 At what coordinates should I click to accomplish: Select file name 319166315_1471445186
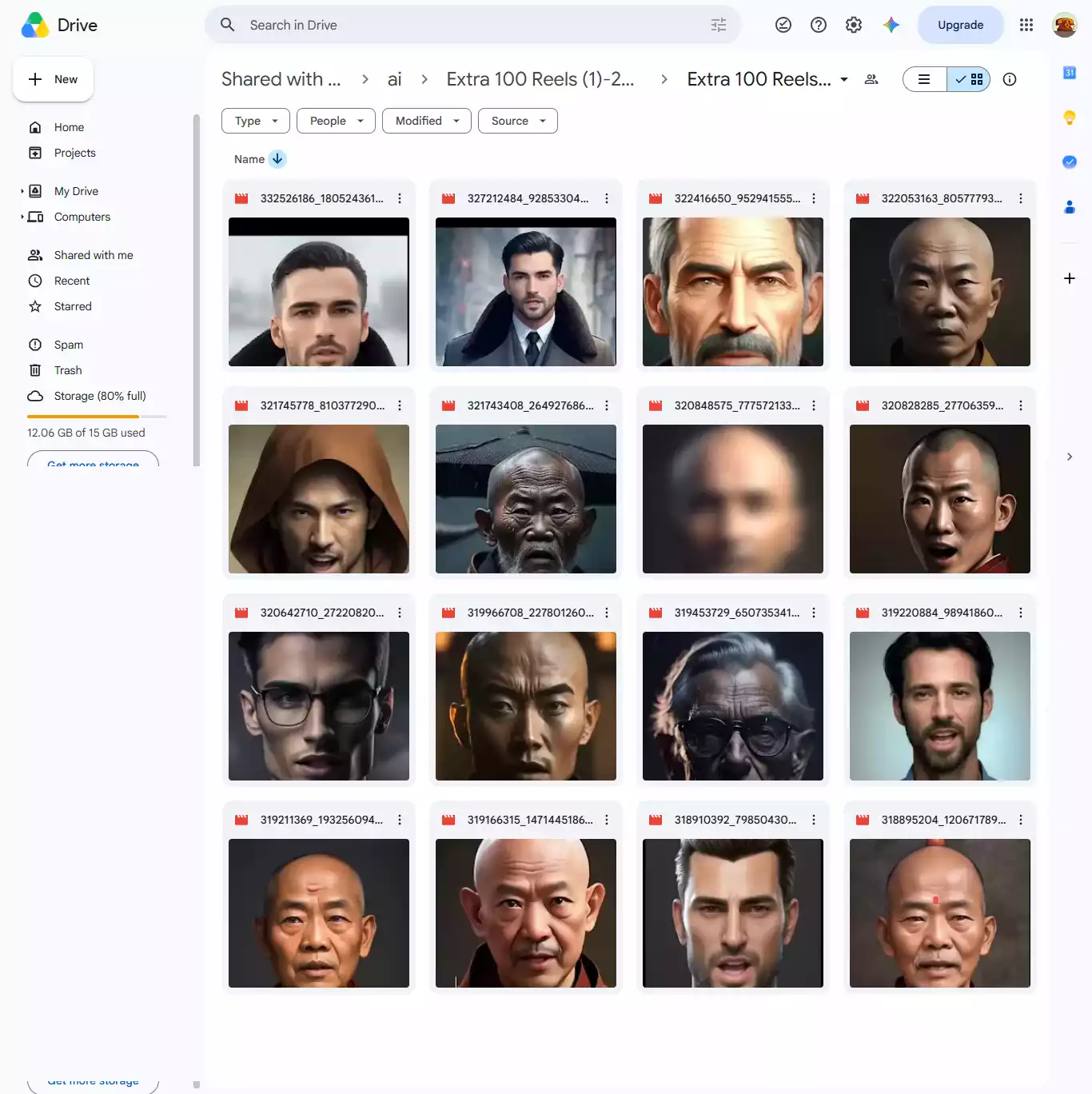(530, 820)
